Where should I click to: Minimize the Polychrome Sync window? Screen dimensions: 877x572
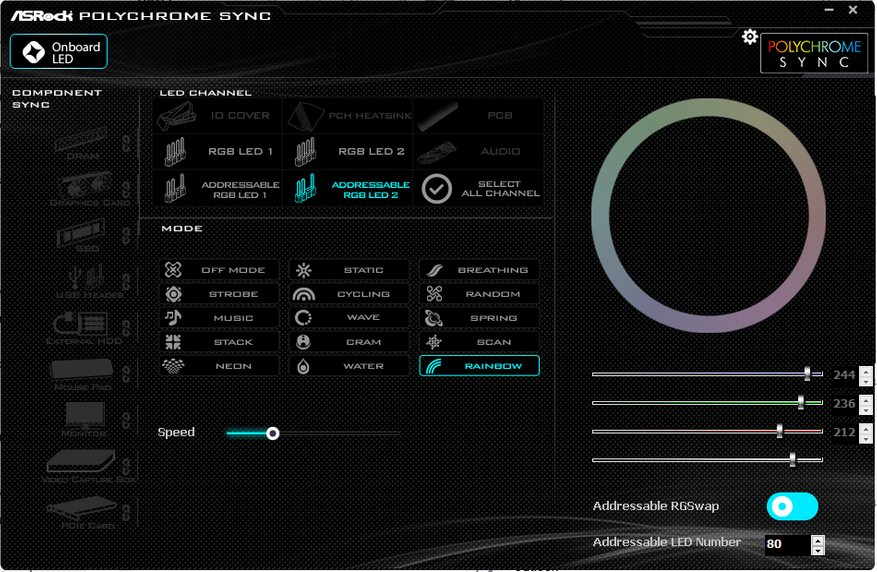tap(829, 10)
